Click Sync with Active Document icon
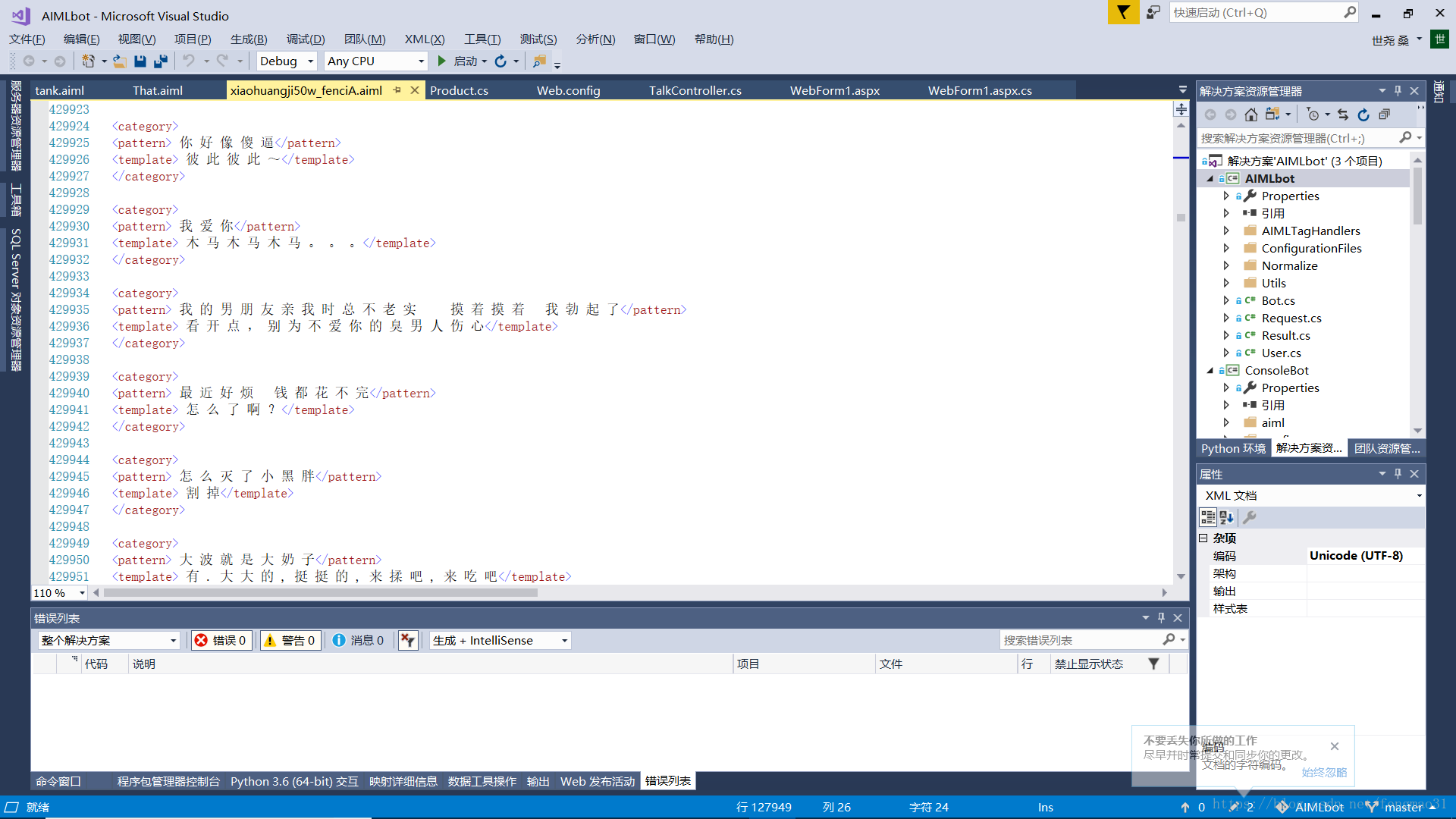1456x819 pixels. [x=1343, y=115]
